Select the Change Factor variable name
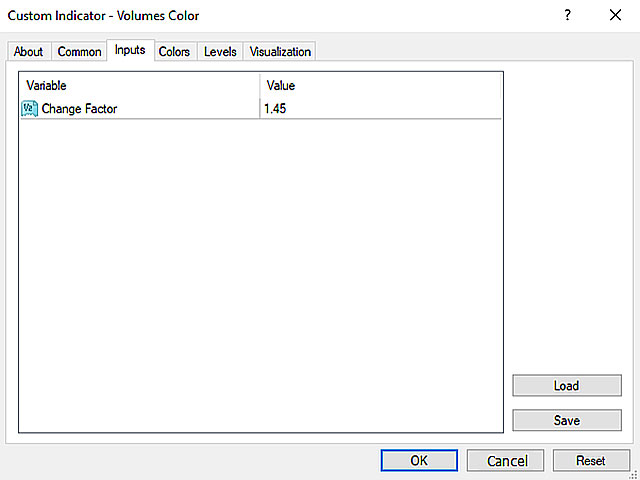 (x=79, y=109)
